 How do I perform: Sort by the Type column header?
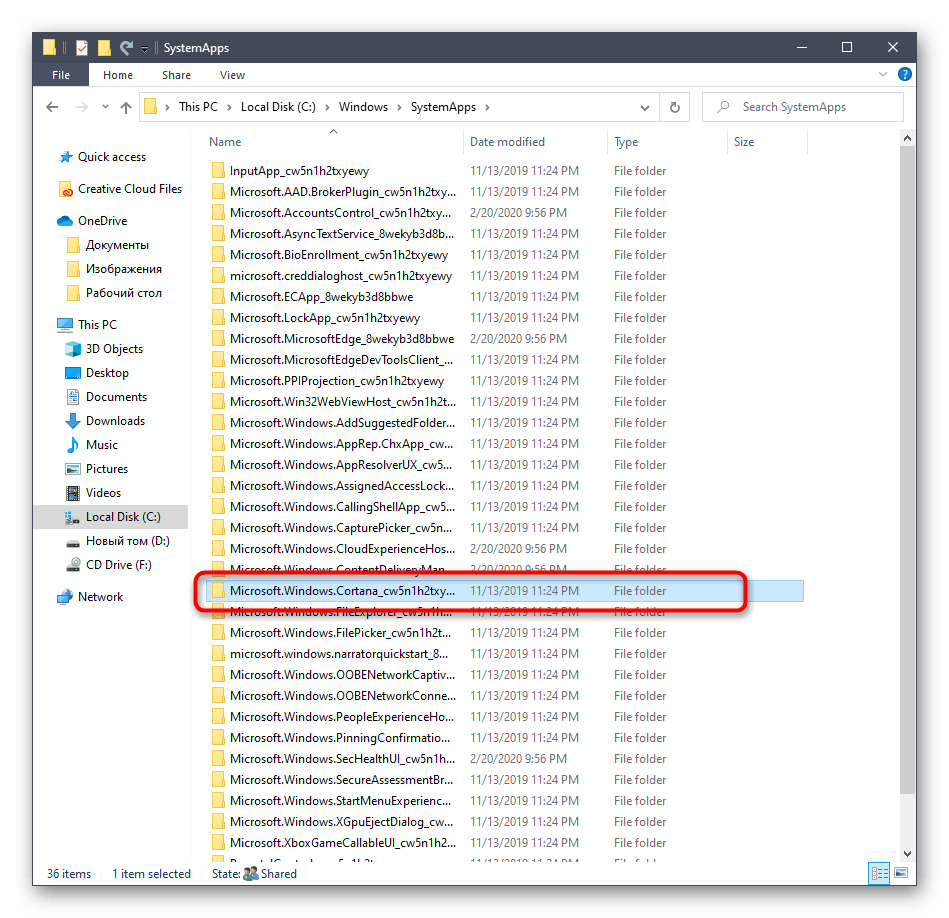pyautogui.click(x=626, y=142)
